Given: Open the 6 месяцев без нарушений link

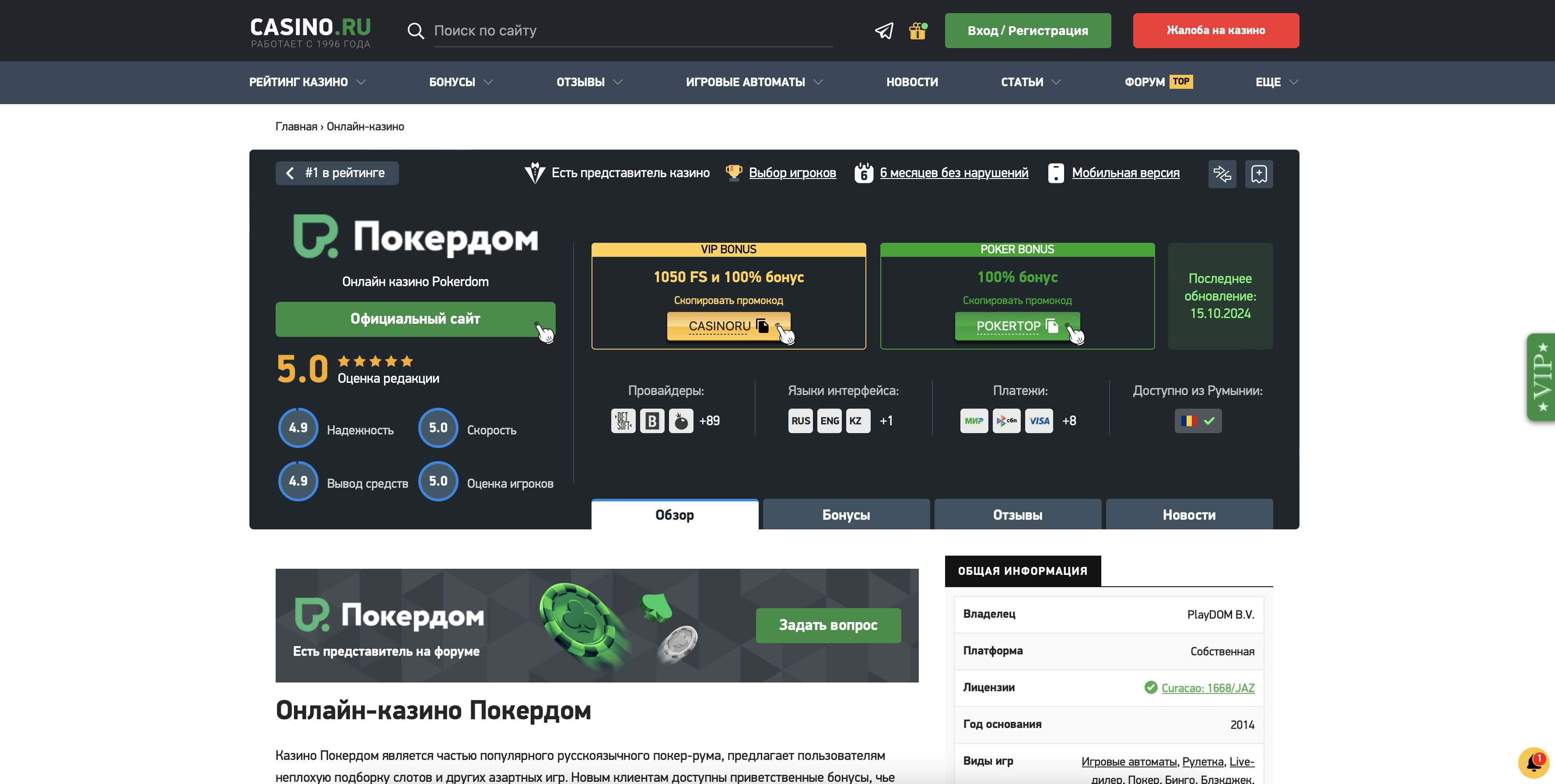Looking at the screenshot, I should click(954, 173).
